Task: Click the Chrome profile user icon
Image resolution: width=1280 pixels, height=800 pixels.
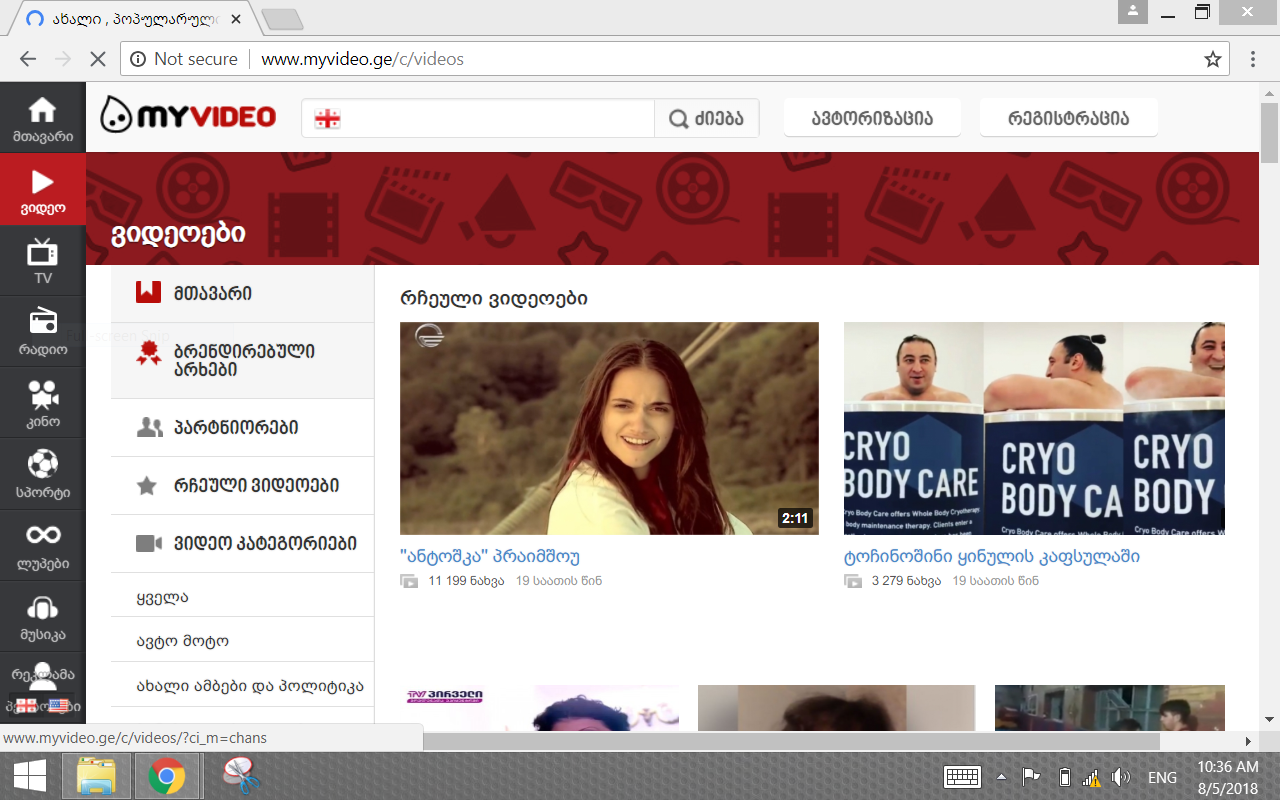Action: pos(1133,11)
